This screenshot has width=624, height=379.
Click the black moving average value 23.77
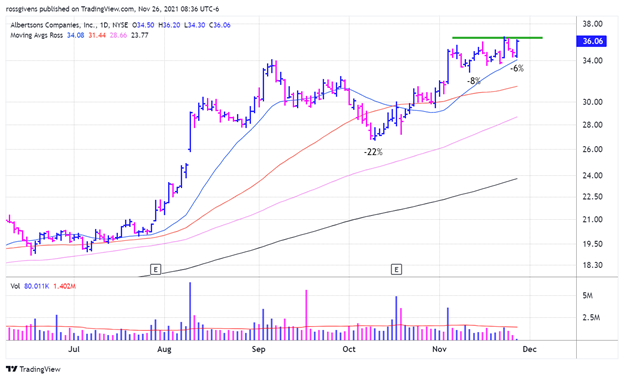click(x=140, y=35)
